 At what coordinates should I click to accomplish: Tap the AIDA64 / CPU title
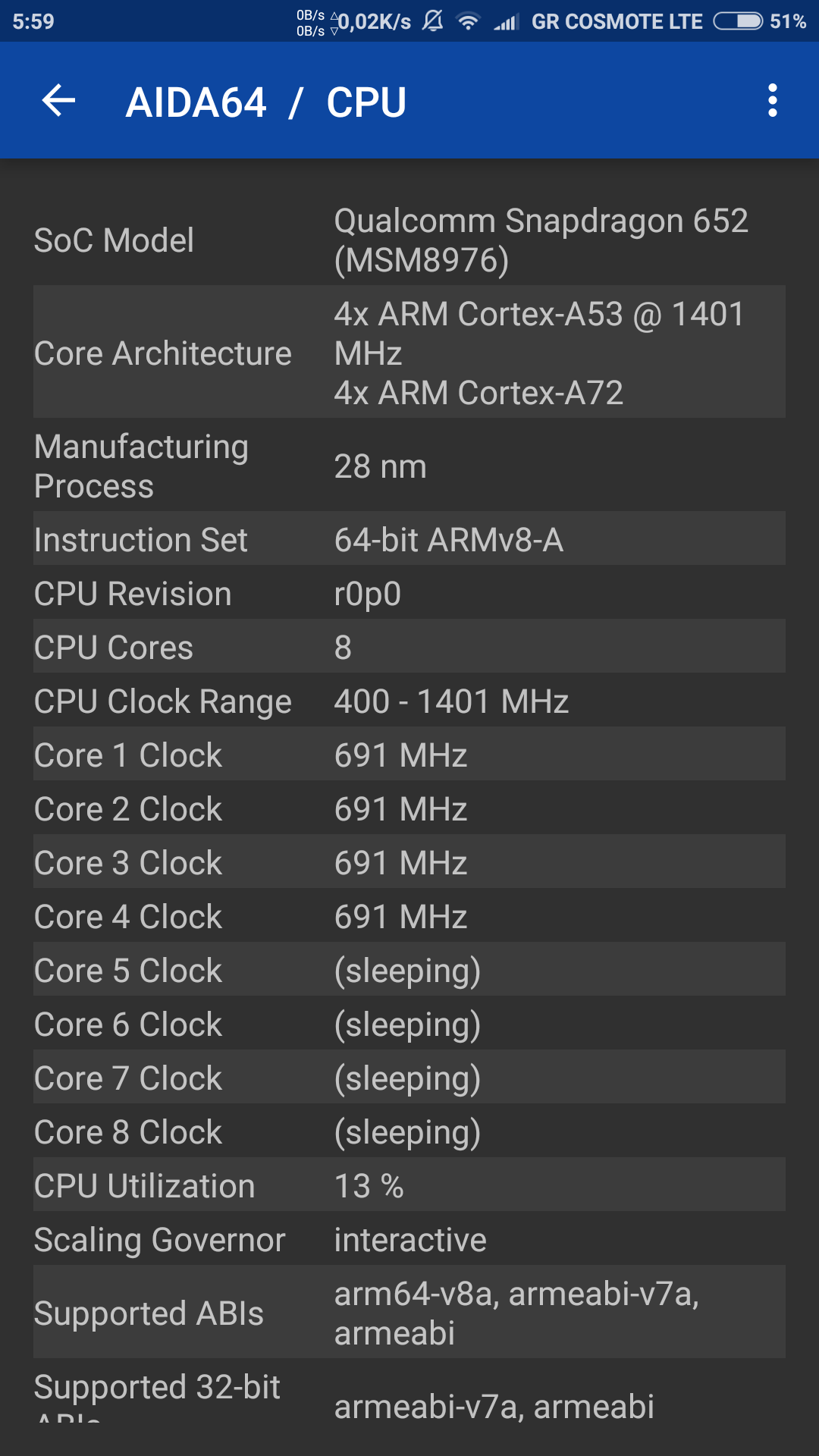(x=266, y=102)
